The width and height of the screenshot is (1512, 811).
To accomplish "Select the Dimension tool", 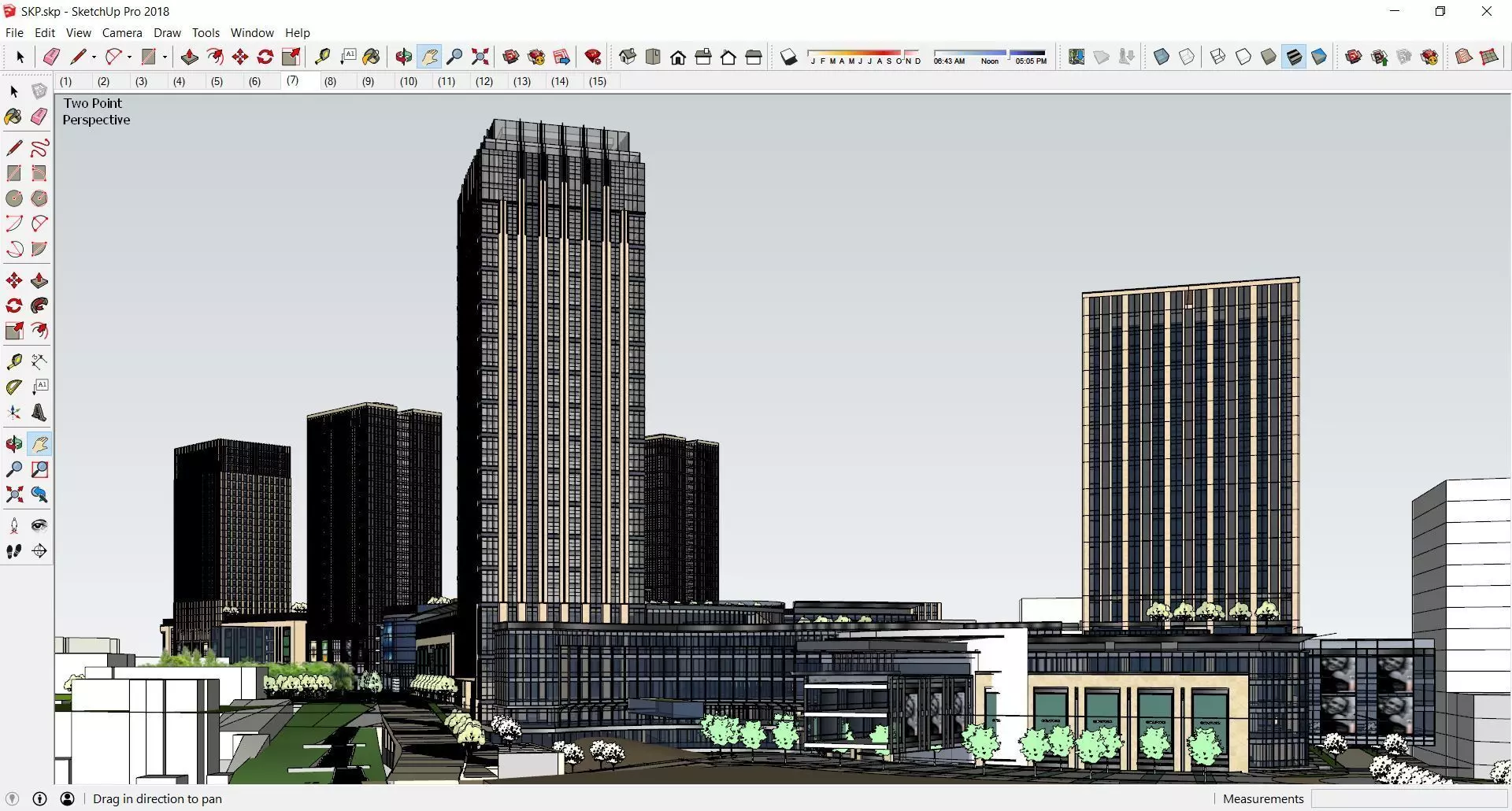I will (39, 361).
